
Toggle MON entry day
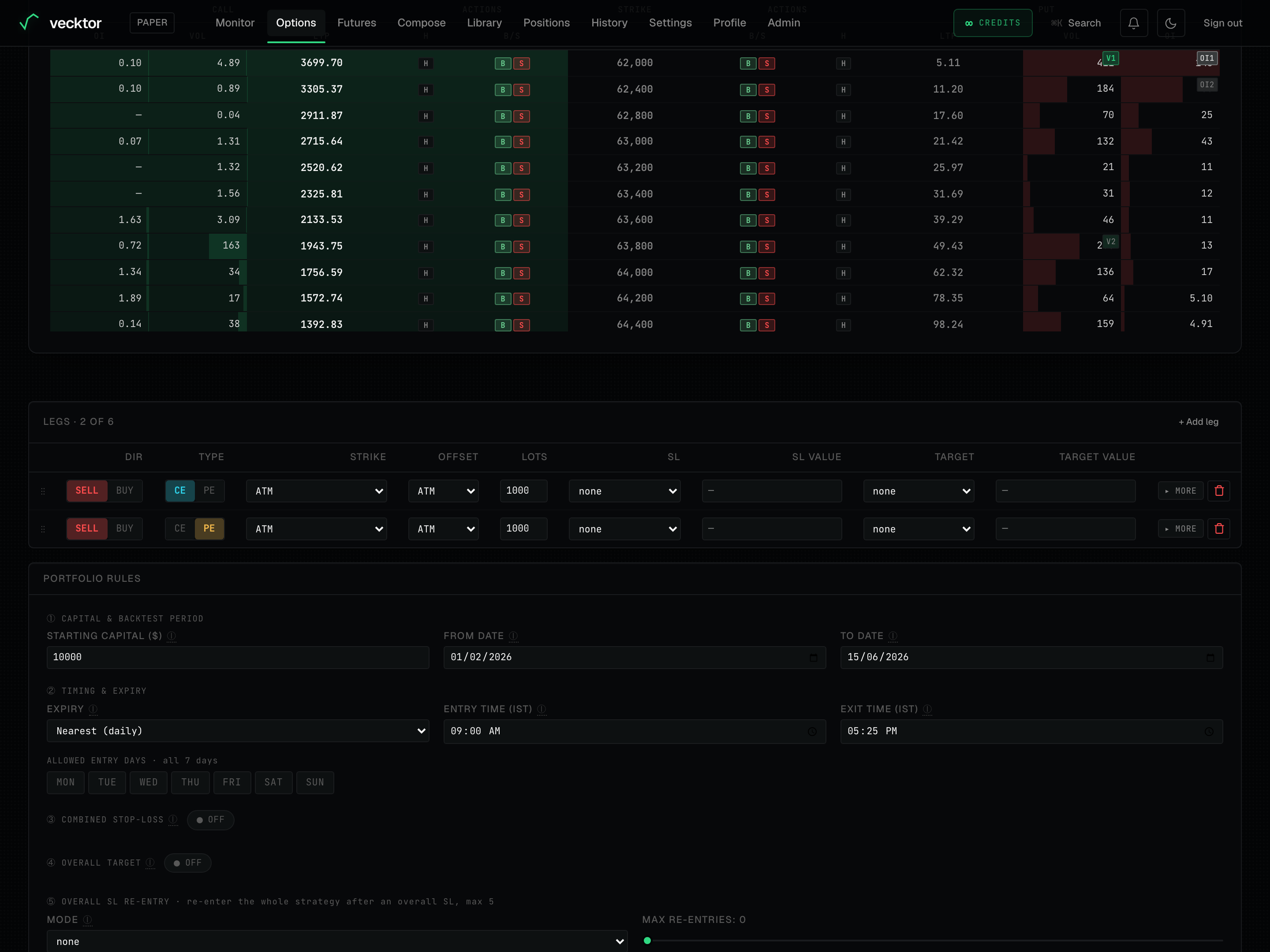pyautogui.click(x=65, y=783)
